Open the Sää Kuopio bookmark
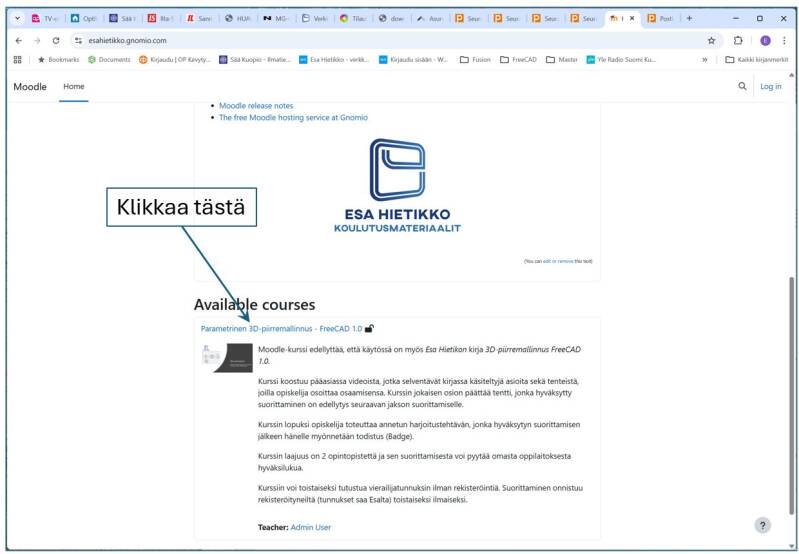Viewport: 799px width, 554px height. pyautogui.click(x=255, y=60)
